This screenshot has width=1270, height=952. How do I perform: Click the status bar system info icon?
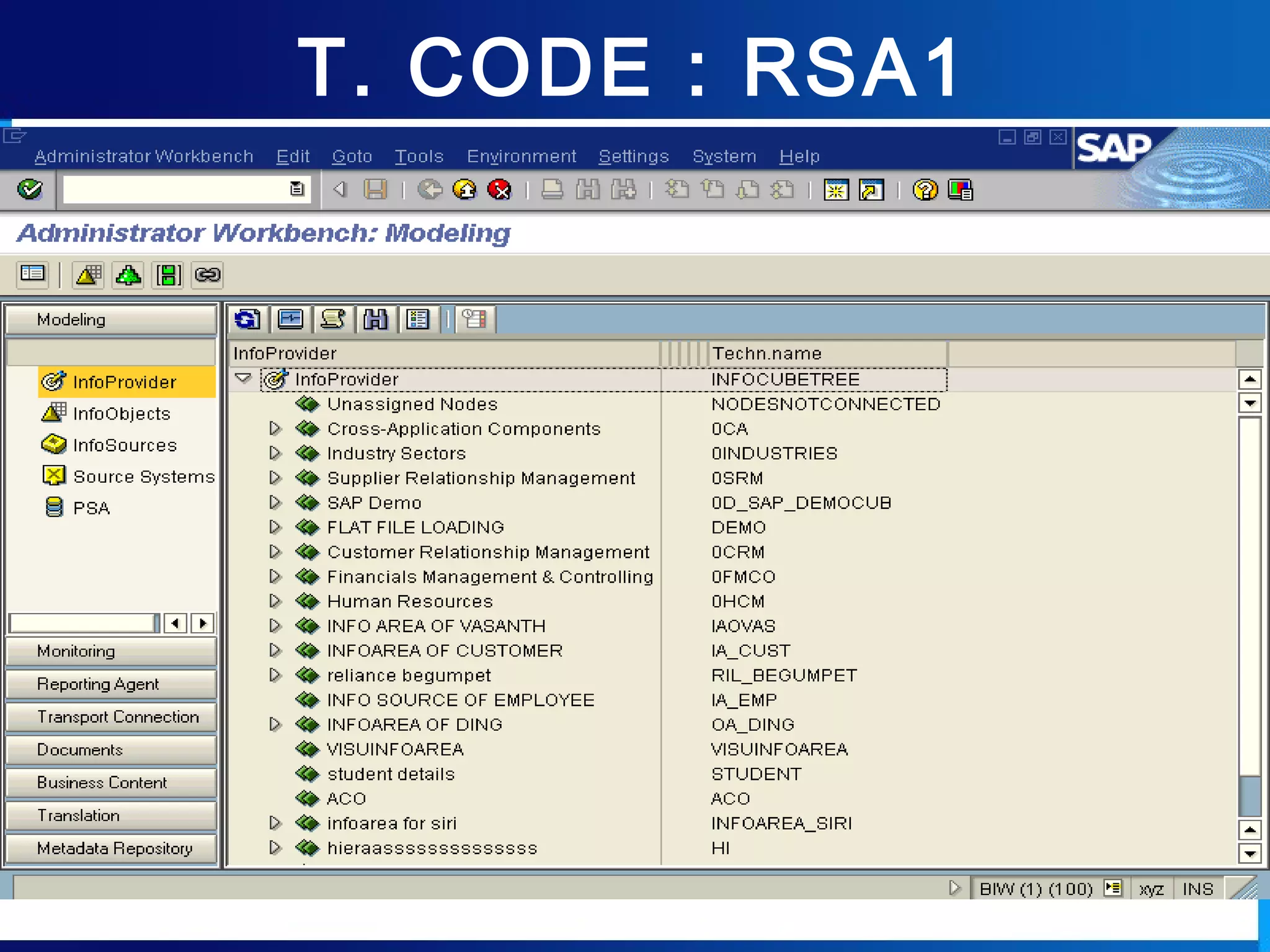(1113, 888)
